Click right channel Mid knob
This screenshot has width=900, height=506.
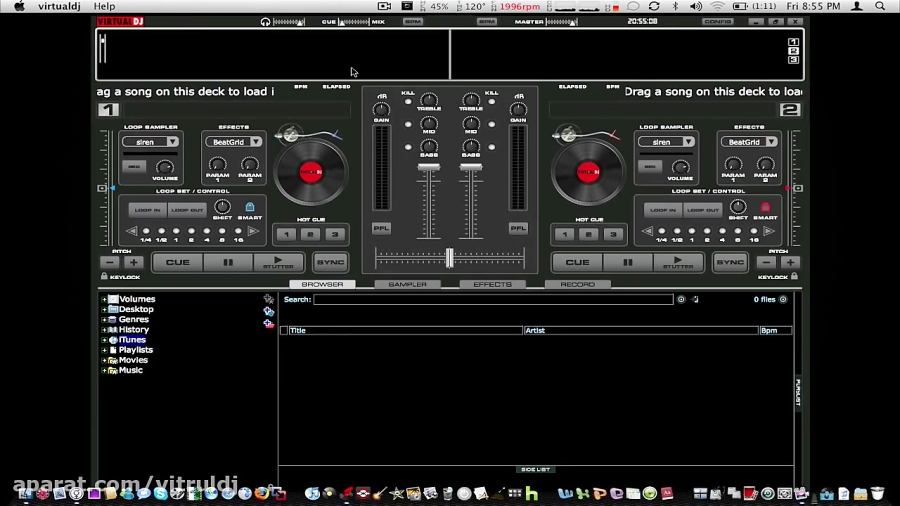(x=471, y=123)
